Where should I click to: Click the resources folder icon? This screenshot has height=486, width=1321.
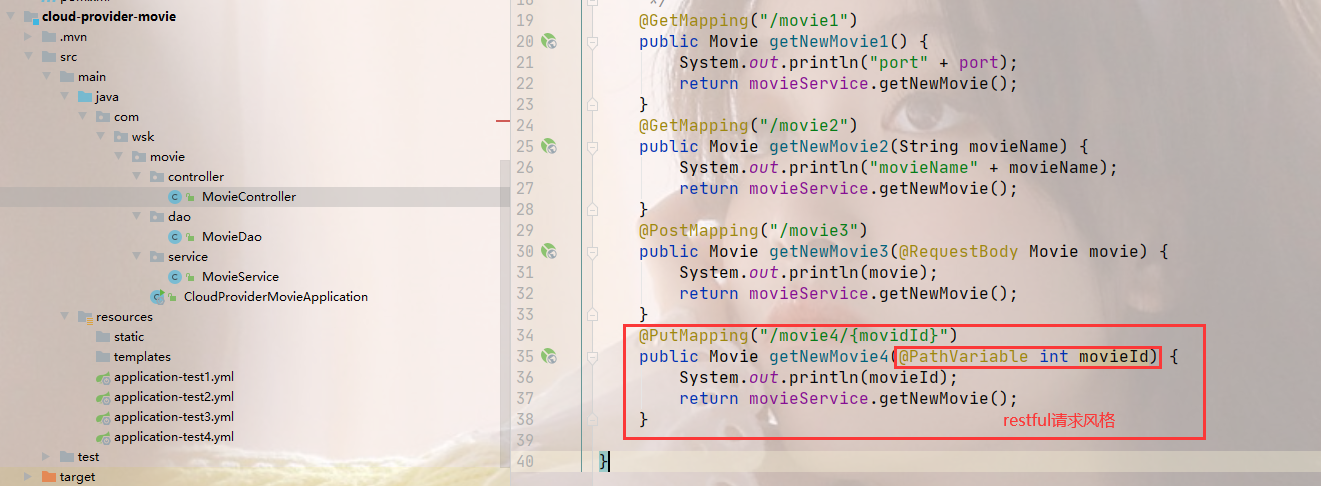[x=85, y=317]
